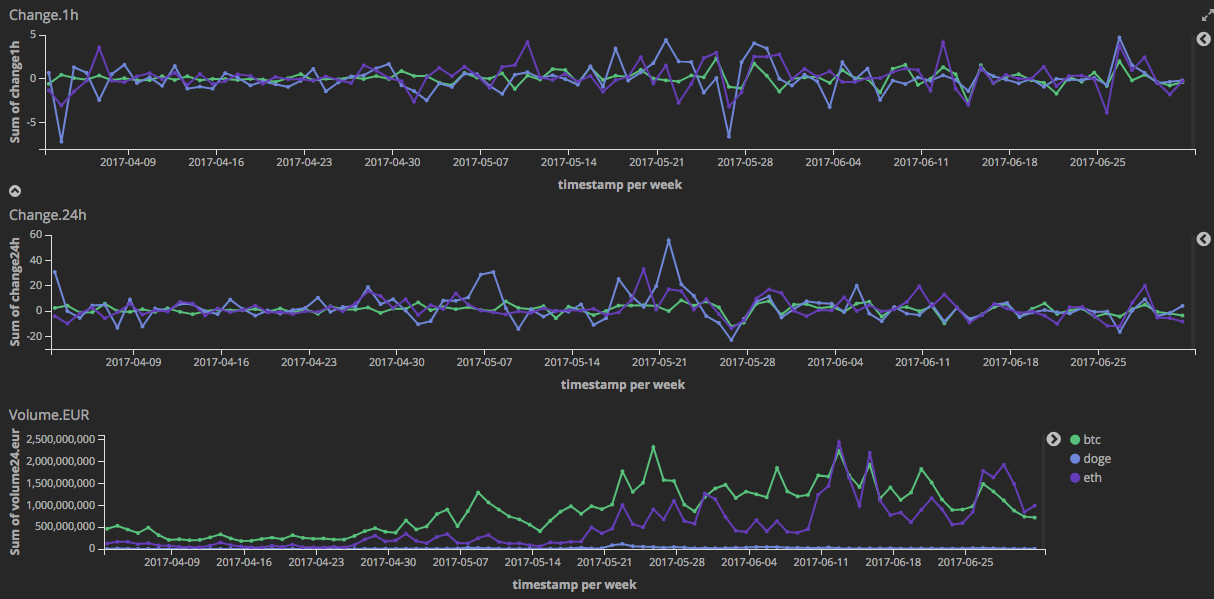This screenshot has height=599, width=1214.
Task: Click the 2017-04-09 tick in Change.1h chart
Action: pyautogui.click(x=128, y=161)
